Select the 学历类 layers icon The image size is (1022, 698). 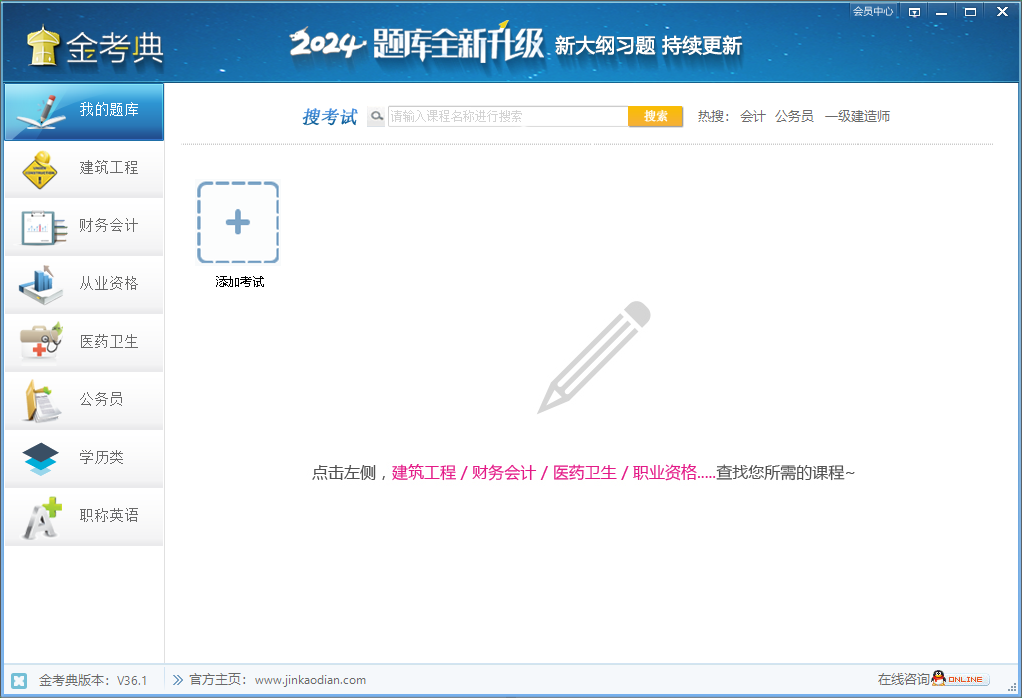click(x=40, y=458)
